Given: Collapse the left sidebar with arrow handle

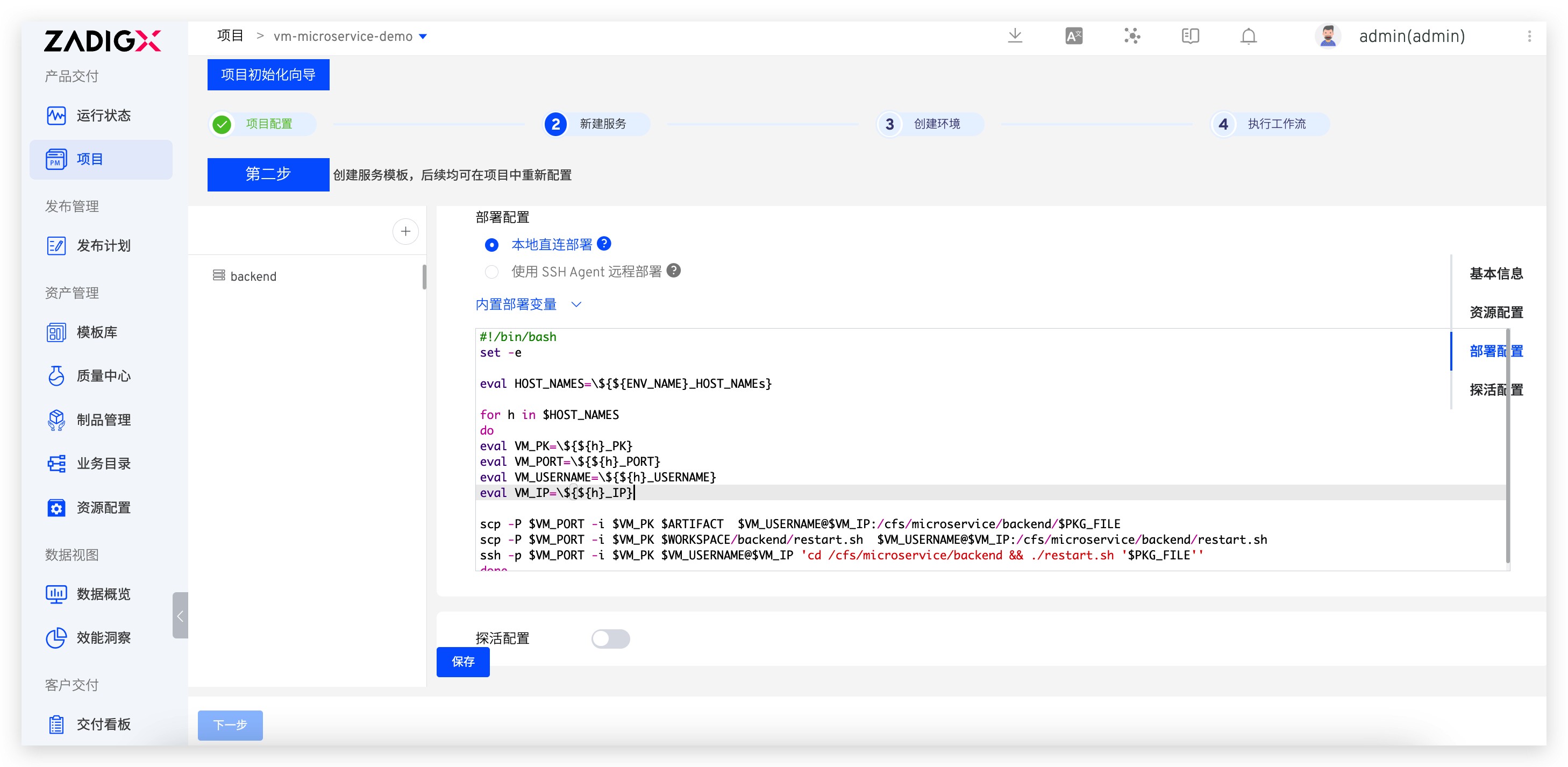Looking at the screenshot, I should tap(180, 615).
